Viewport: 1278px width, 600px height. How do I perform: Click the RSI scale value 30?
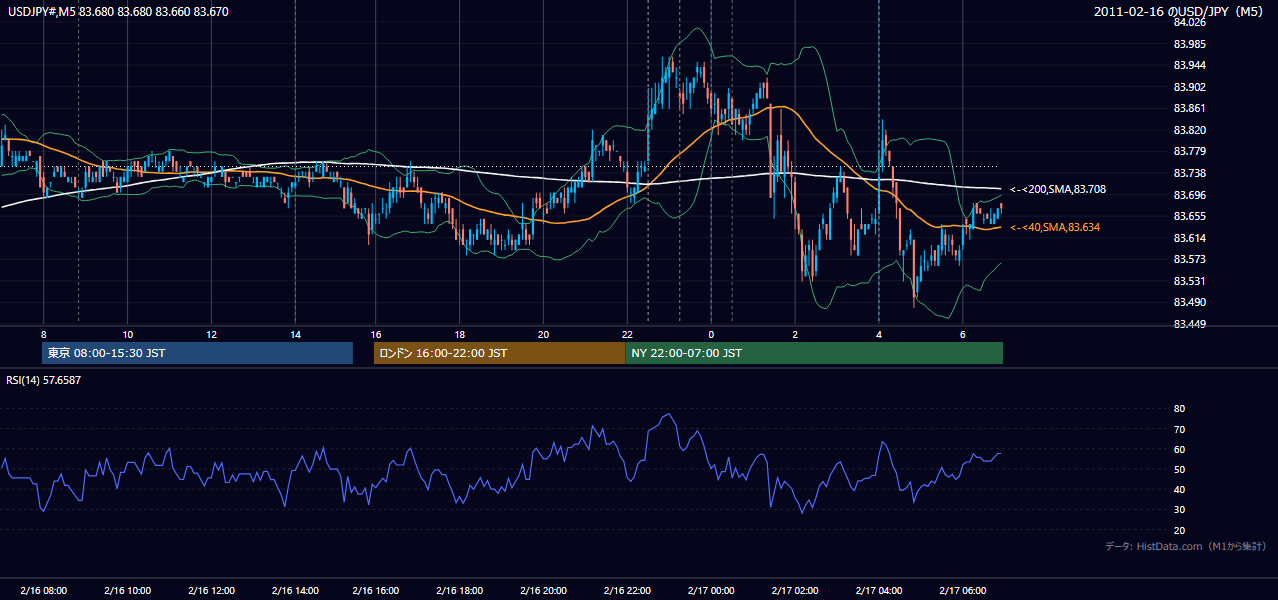pos(1179,510)
